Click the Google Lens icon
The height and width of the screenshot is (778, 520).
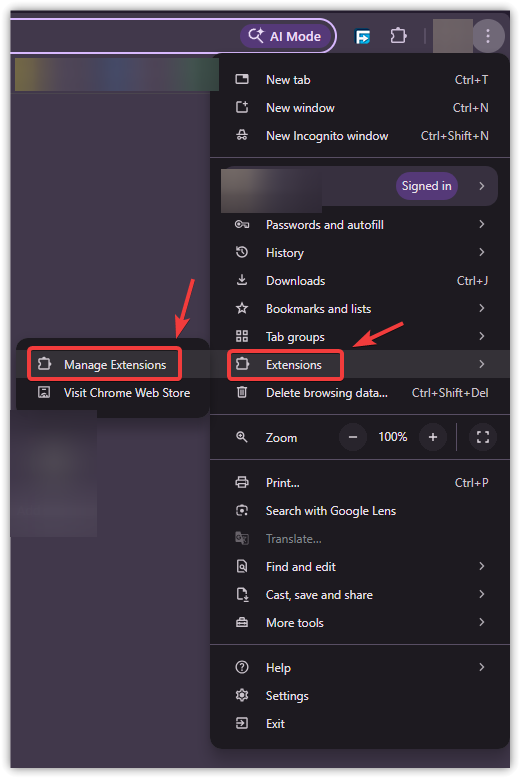click(242, 510)
